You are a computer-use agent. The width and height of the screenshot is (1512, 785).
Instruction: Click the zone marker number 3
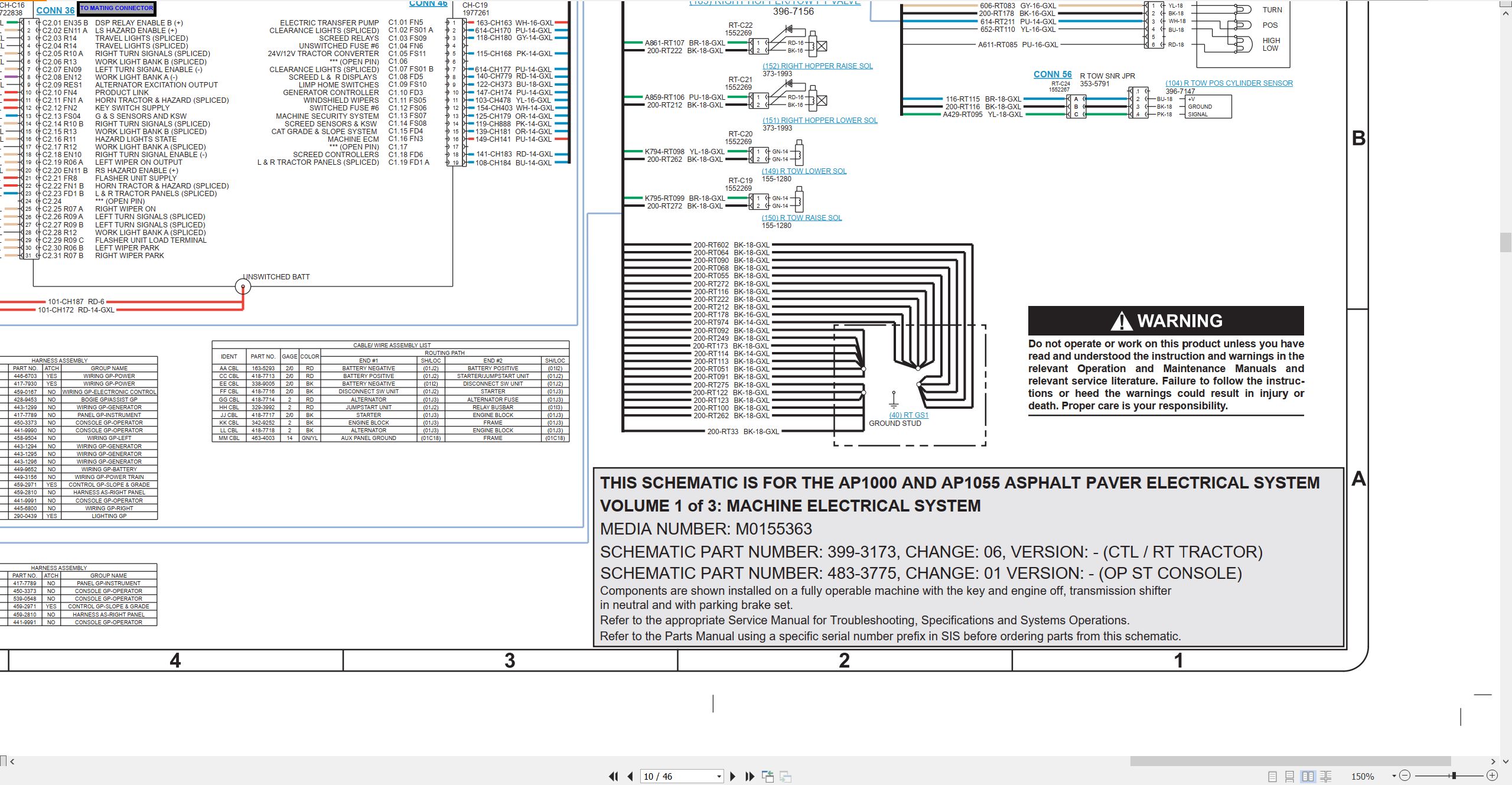[510, 660]
